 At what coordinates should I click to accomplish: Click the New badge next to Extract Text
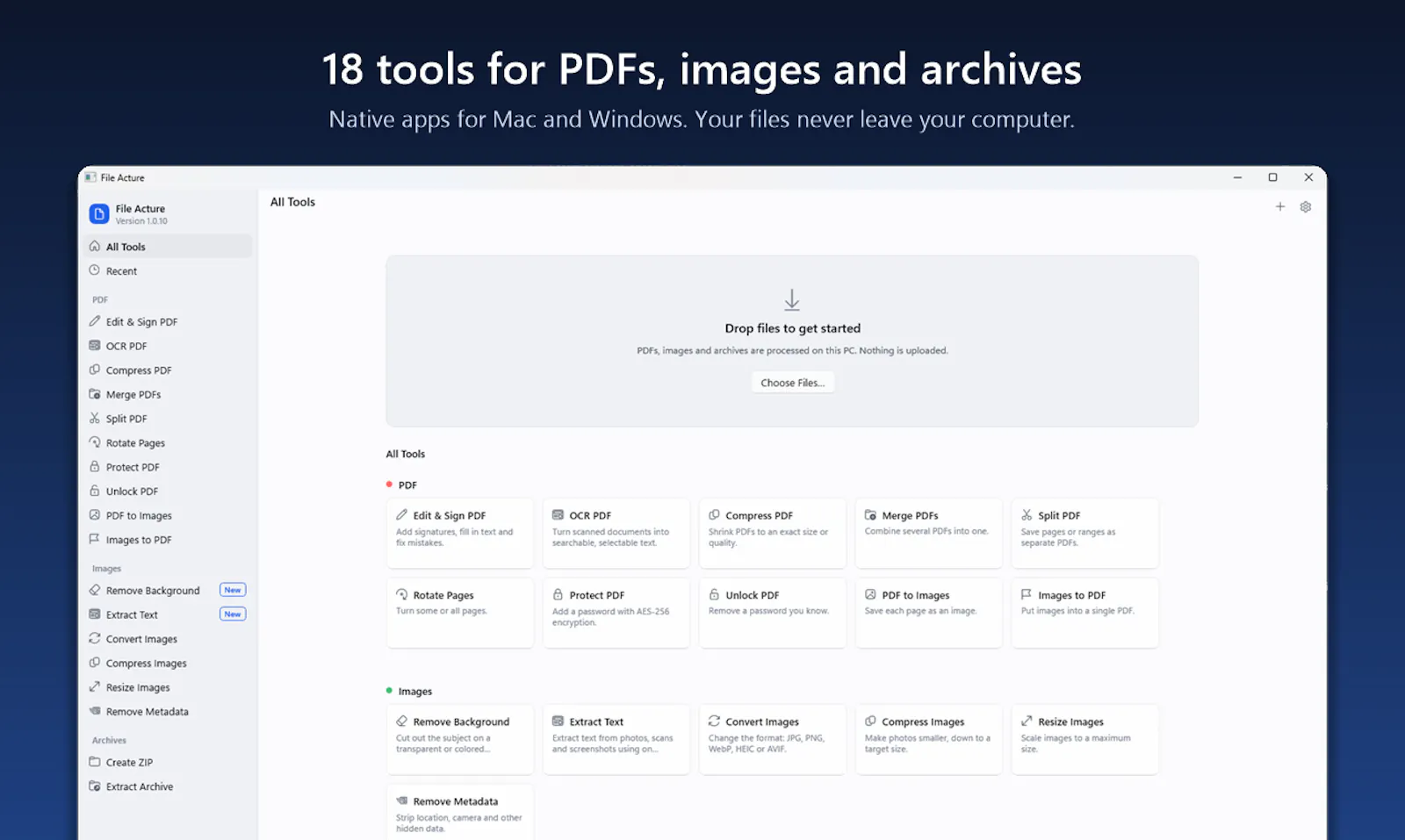(x=233, y=614)
